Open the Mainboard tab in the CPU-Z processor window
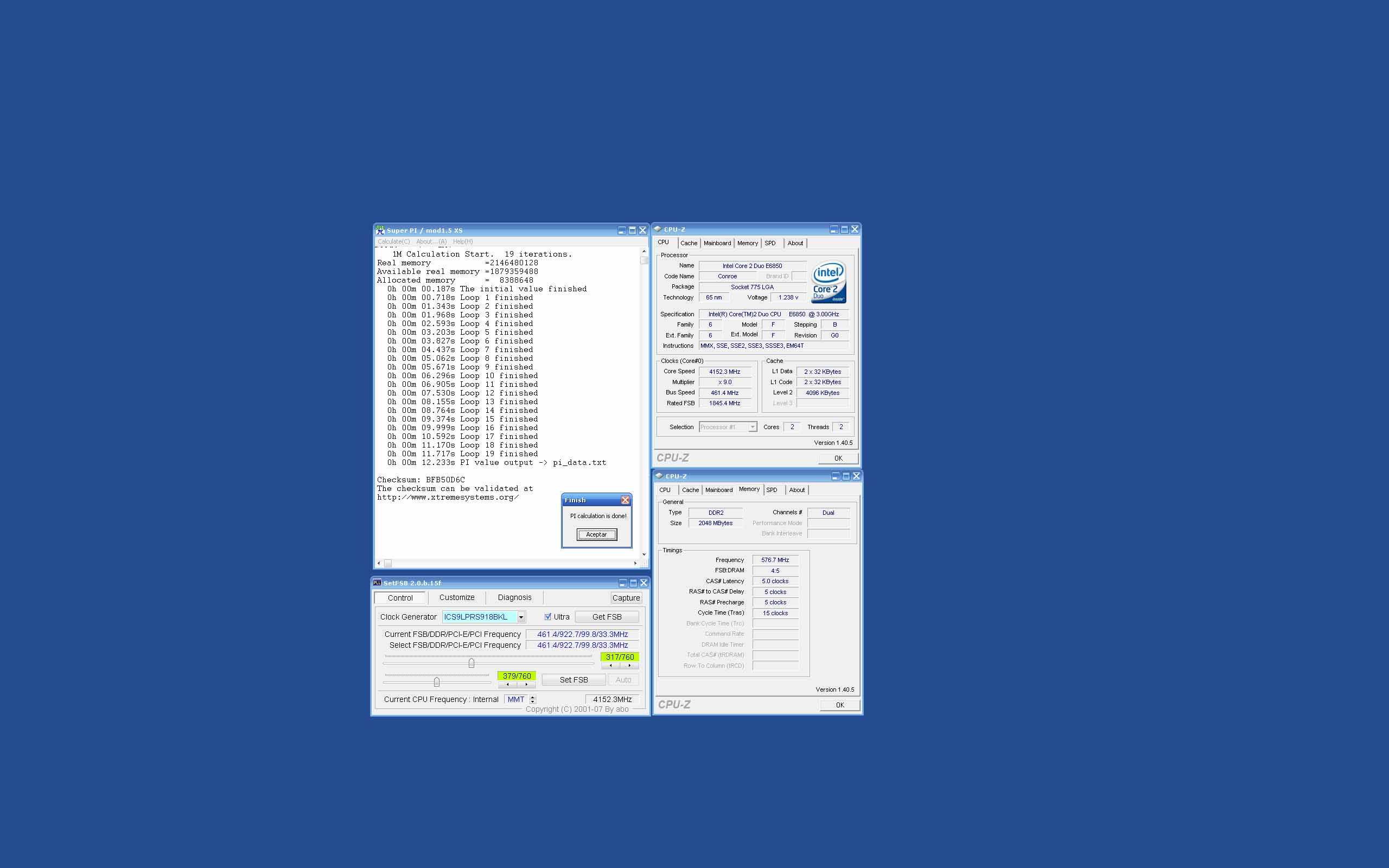 717,244
